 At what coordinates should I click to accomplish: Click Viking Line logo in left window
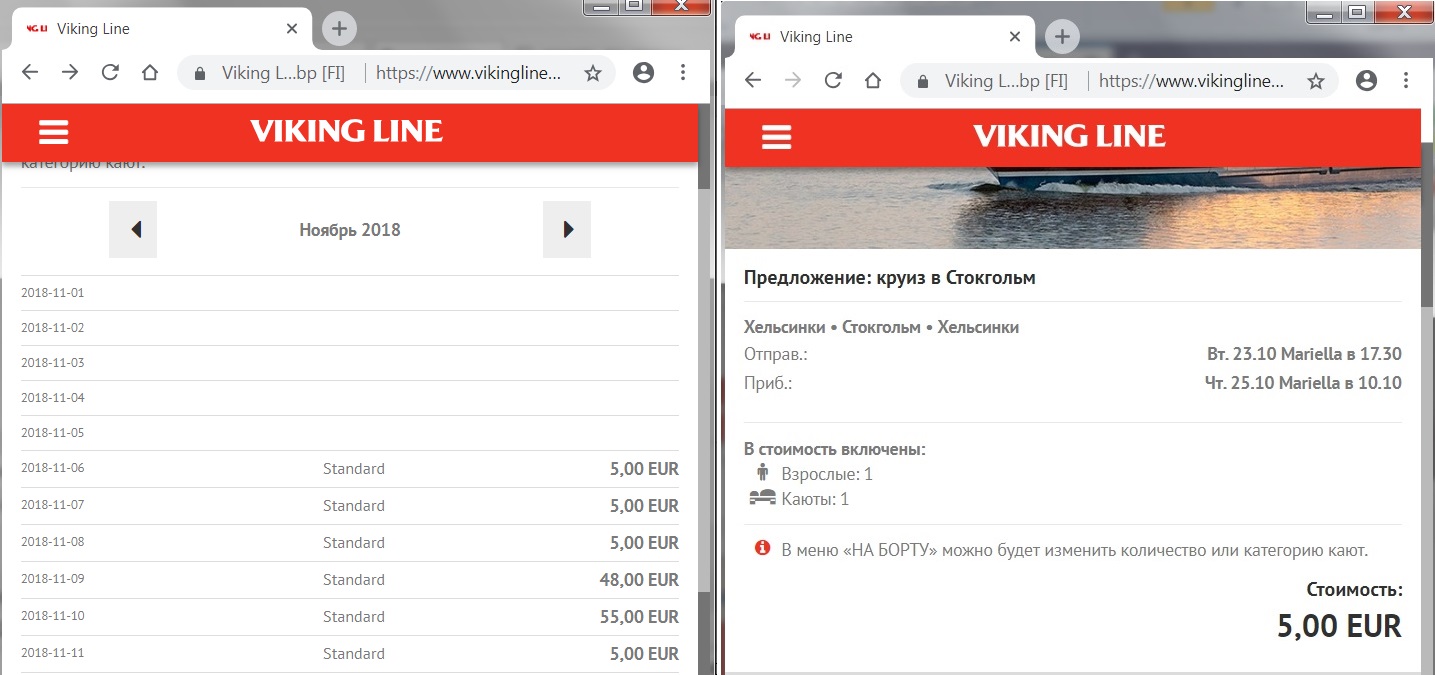point(346,131)
